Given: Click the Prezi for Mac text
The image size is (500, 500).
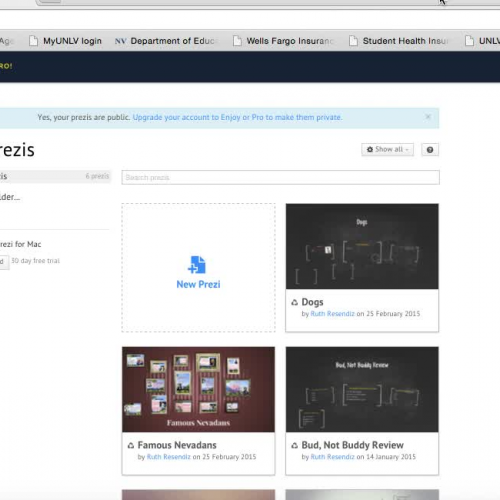Looking at the screenshot, I should pos(20,244).
